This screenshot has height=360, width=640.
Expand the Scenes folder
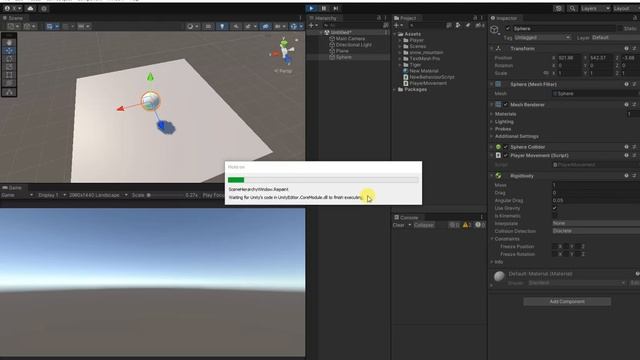coord(400,47)
